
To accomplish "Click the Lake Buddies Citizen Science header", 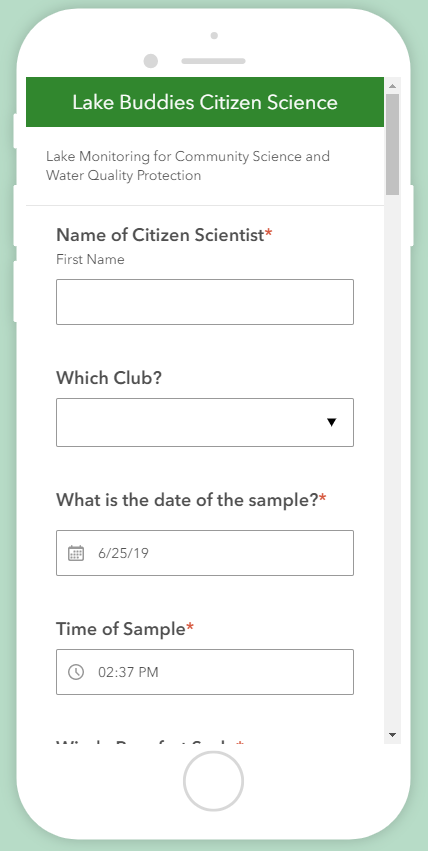I will (205, 102).
